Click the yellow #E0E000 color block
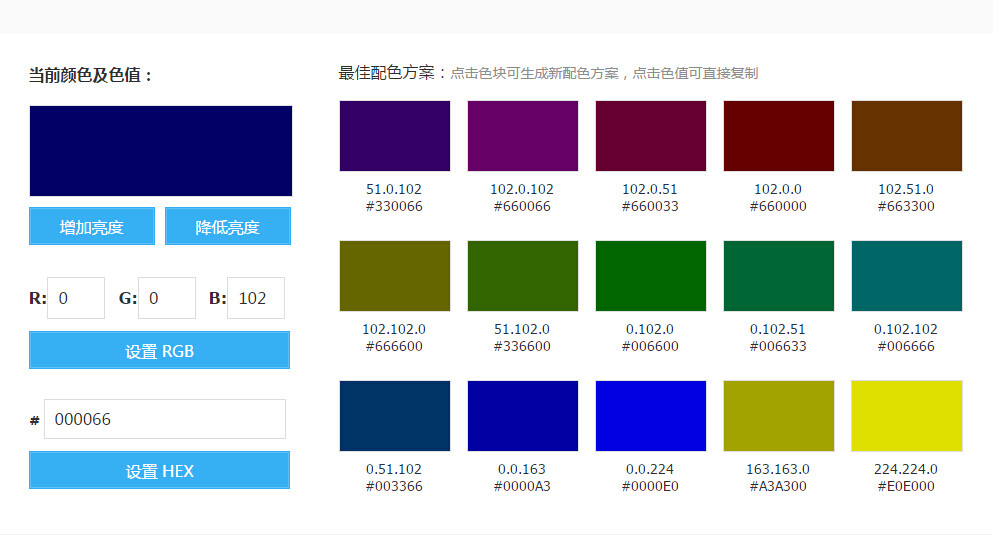This screenshot has height=547, width=993. (907, 416)
